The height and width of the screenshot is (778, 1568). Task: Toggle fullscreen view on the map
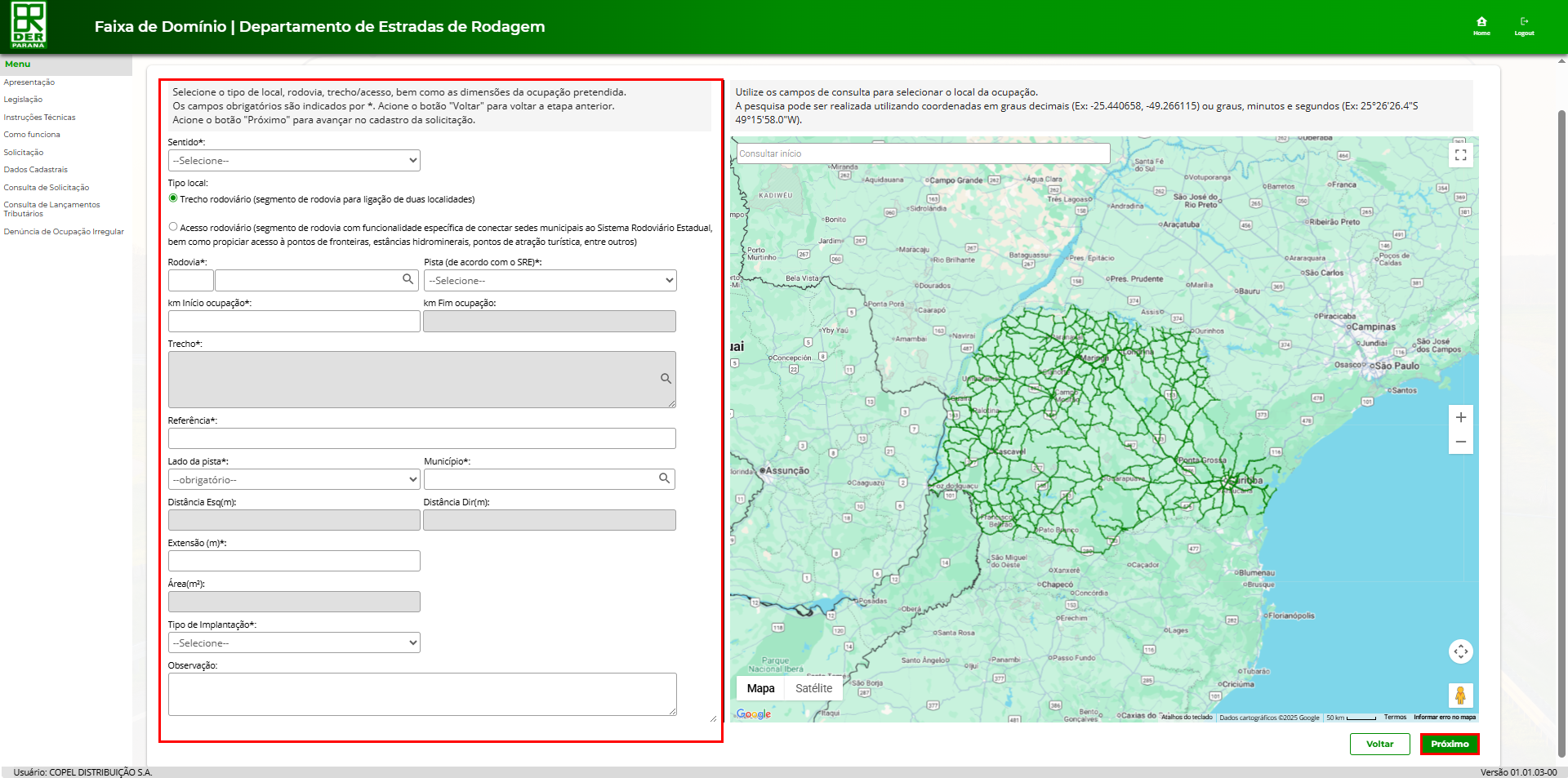pyautogui.click(x=1460, y=155)
